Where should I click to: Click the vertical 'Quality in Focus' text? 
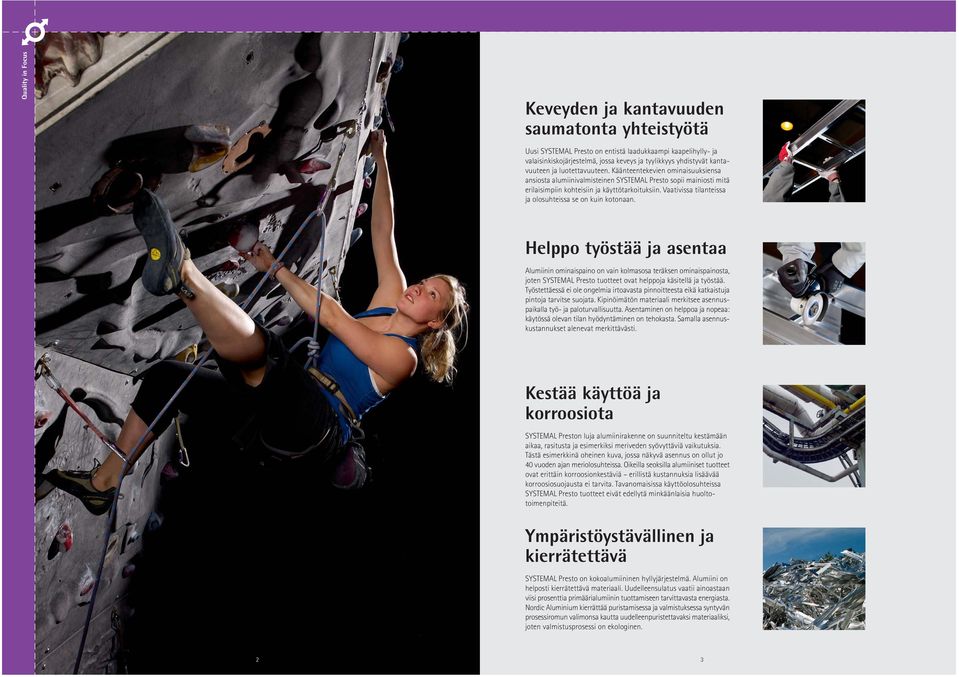coord(25,75)
